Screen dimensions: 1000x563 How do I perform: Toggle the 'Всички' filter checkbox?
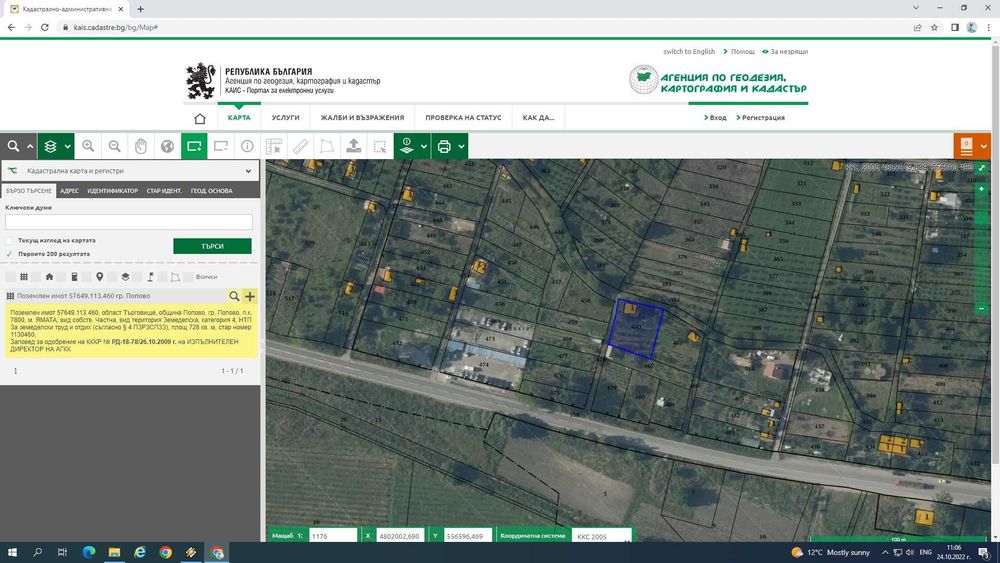pos(188,277)
